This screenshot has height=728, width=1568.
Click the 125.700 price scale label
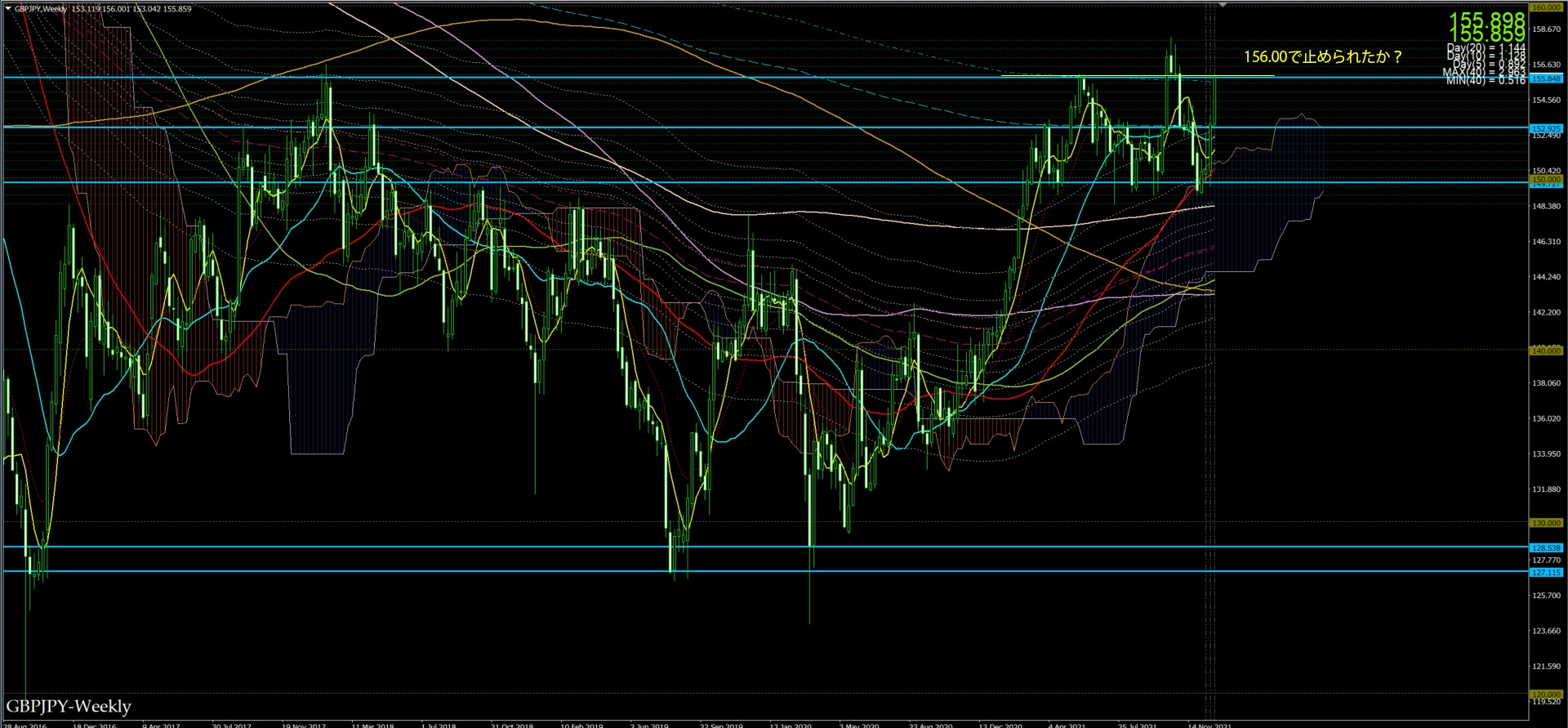pos(1547,596)
